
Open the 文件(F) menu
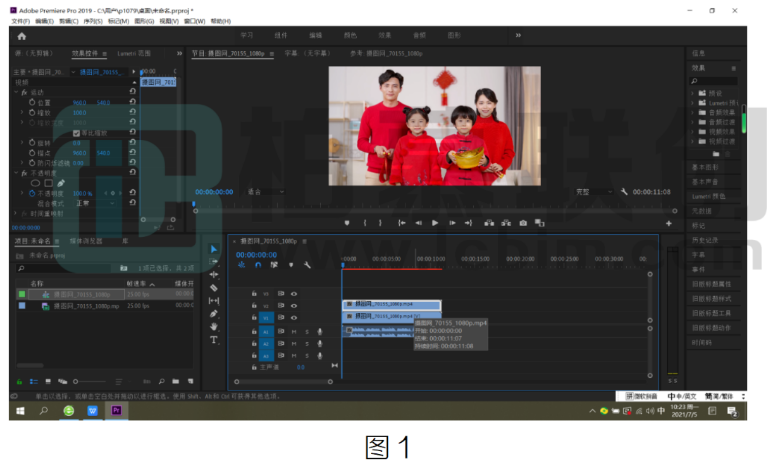(x=21, y=21)
